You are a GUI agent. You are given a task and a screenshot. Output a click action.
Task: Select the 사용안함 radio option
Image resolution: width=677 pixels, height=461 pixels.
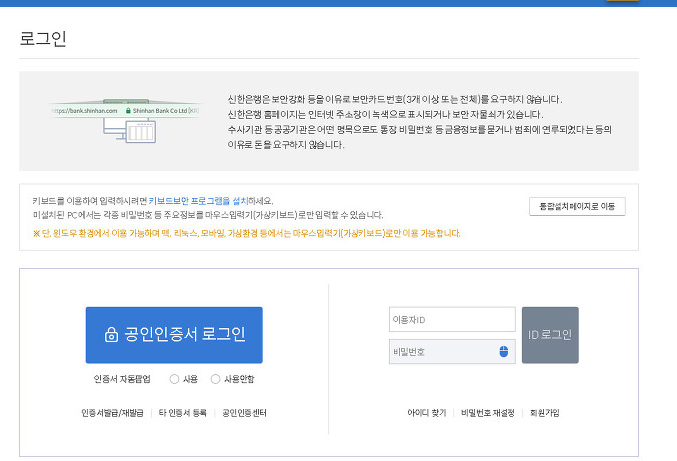click(x=215, y=379)
